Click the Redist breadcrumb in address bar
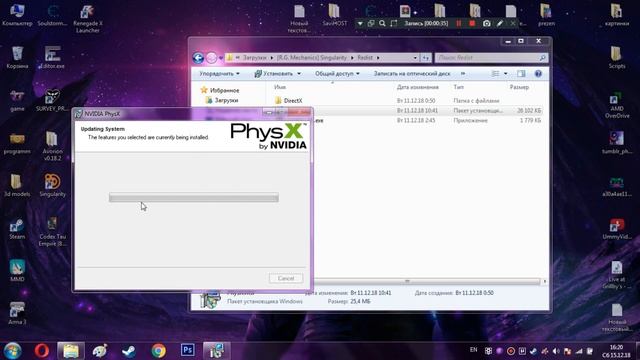This screenshot has width=640, height=360. [x=365, y=58]
